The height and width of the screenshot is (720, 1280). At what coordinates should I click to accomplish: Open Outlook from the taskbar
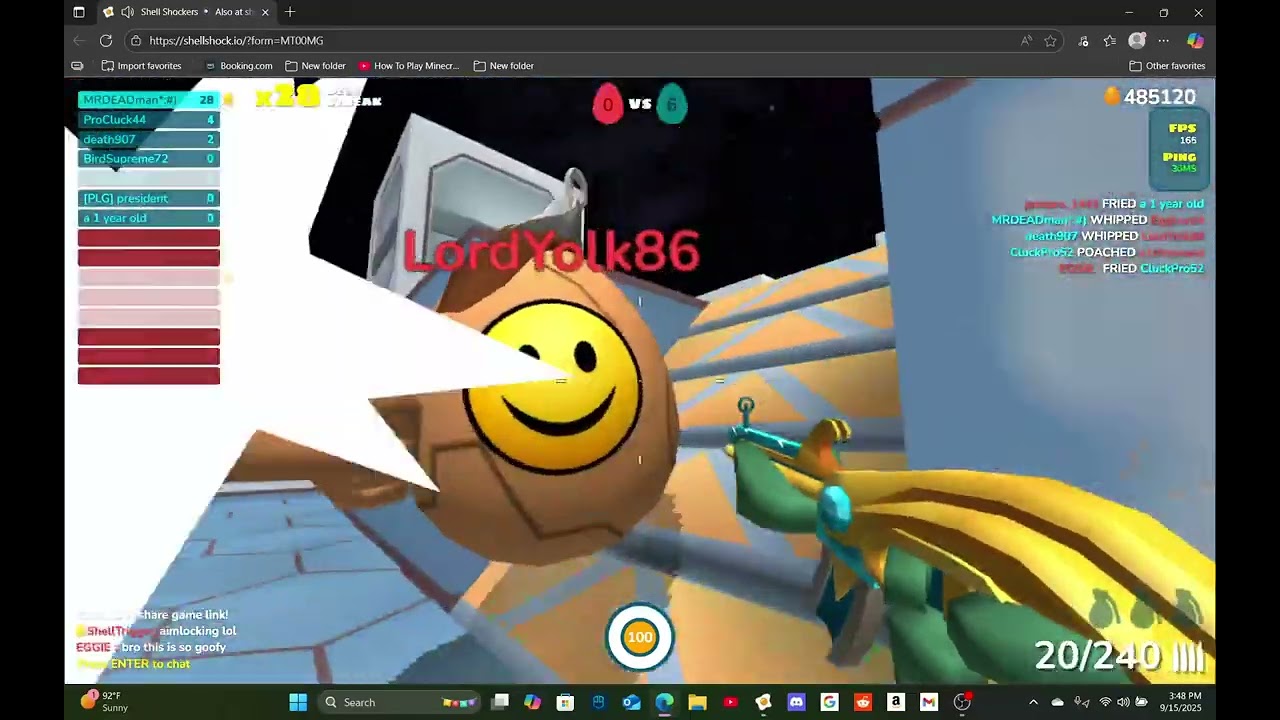pos(631,702)
